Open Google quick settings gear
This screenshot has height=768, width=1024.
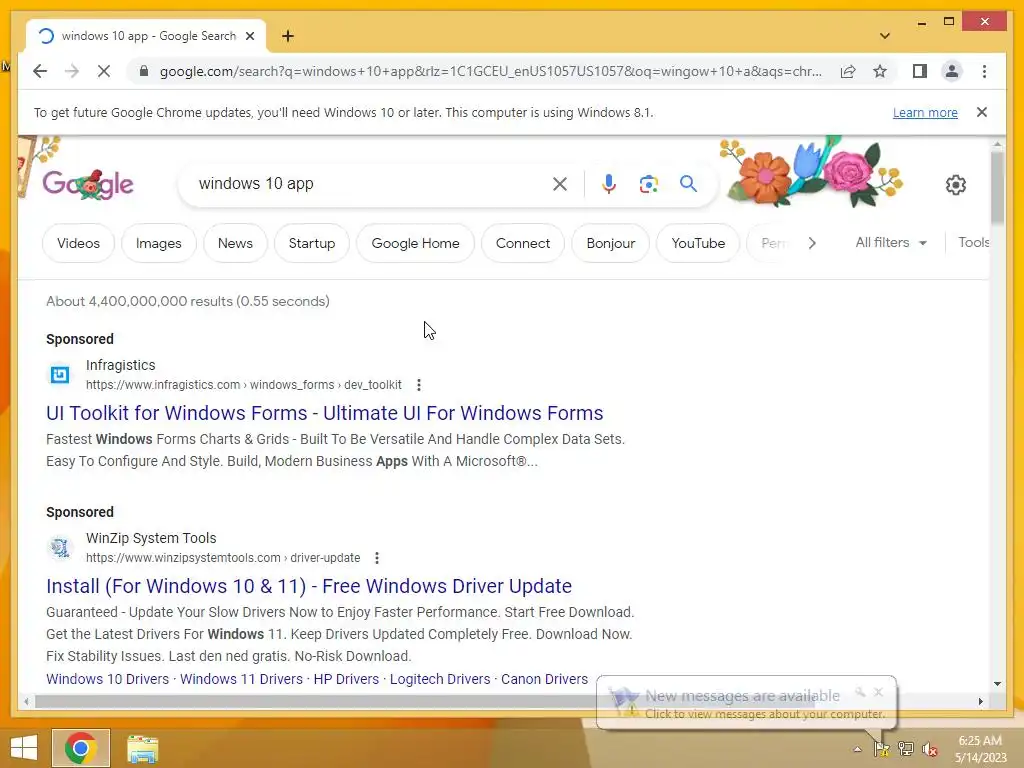955,185
